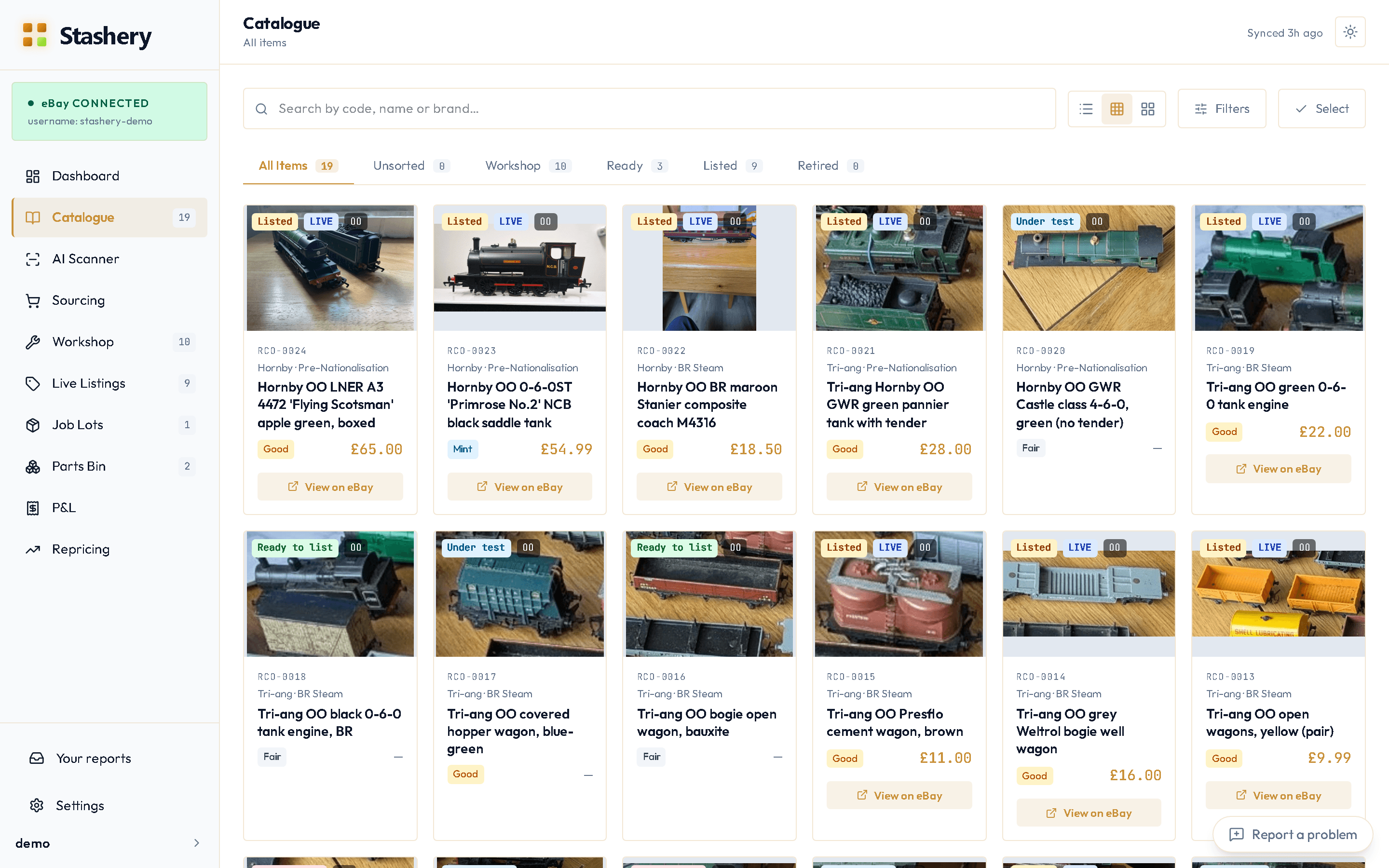The image size is (1389, 868).
Task: Switch to the Unsorted tab
Action: pos(411,166)
